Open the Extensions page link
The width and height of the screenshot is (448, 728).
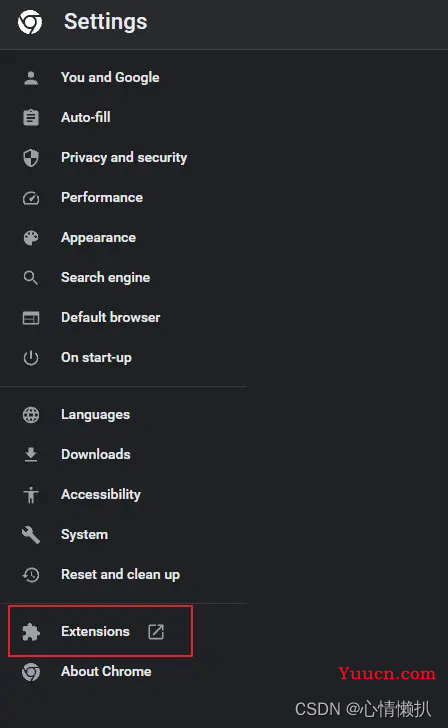(100, 631)
